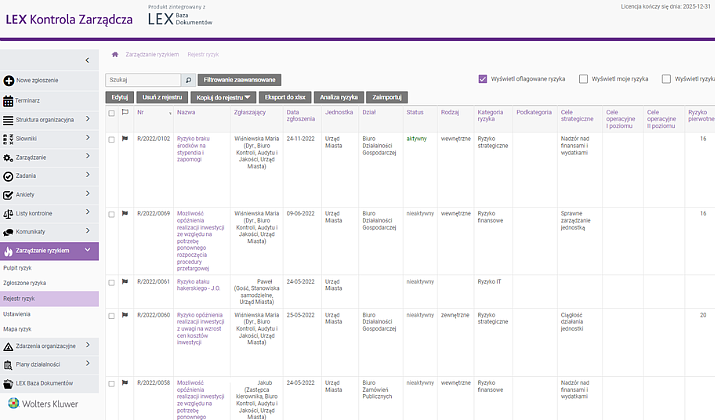This screenshot has height=420, width=715.
Task: Collapse the sidebar with the top arrow
Action: click(x=88, y=61)
